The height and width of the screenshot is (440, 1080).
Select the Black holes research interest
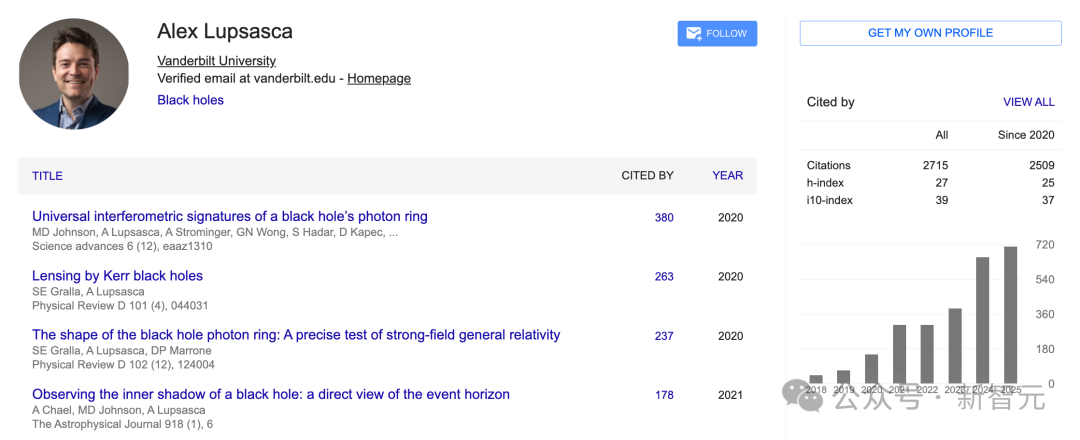pos(190,100)
